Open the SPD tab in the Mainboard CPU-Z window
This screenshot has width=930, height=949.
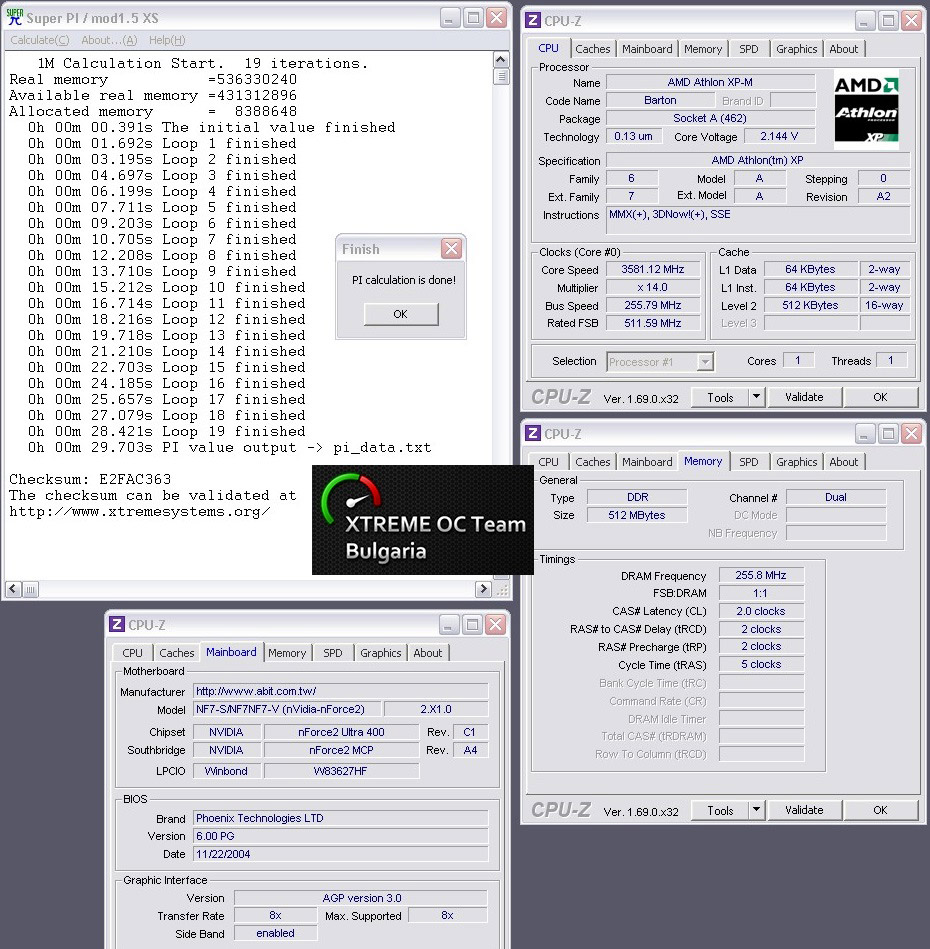click(333, 653)
